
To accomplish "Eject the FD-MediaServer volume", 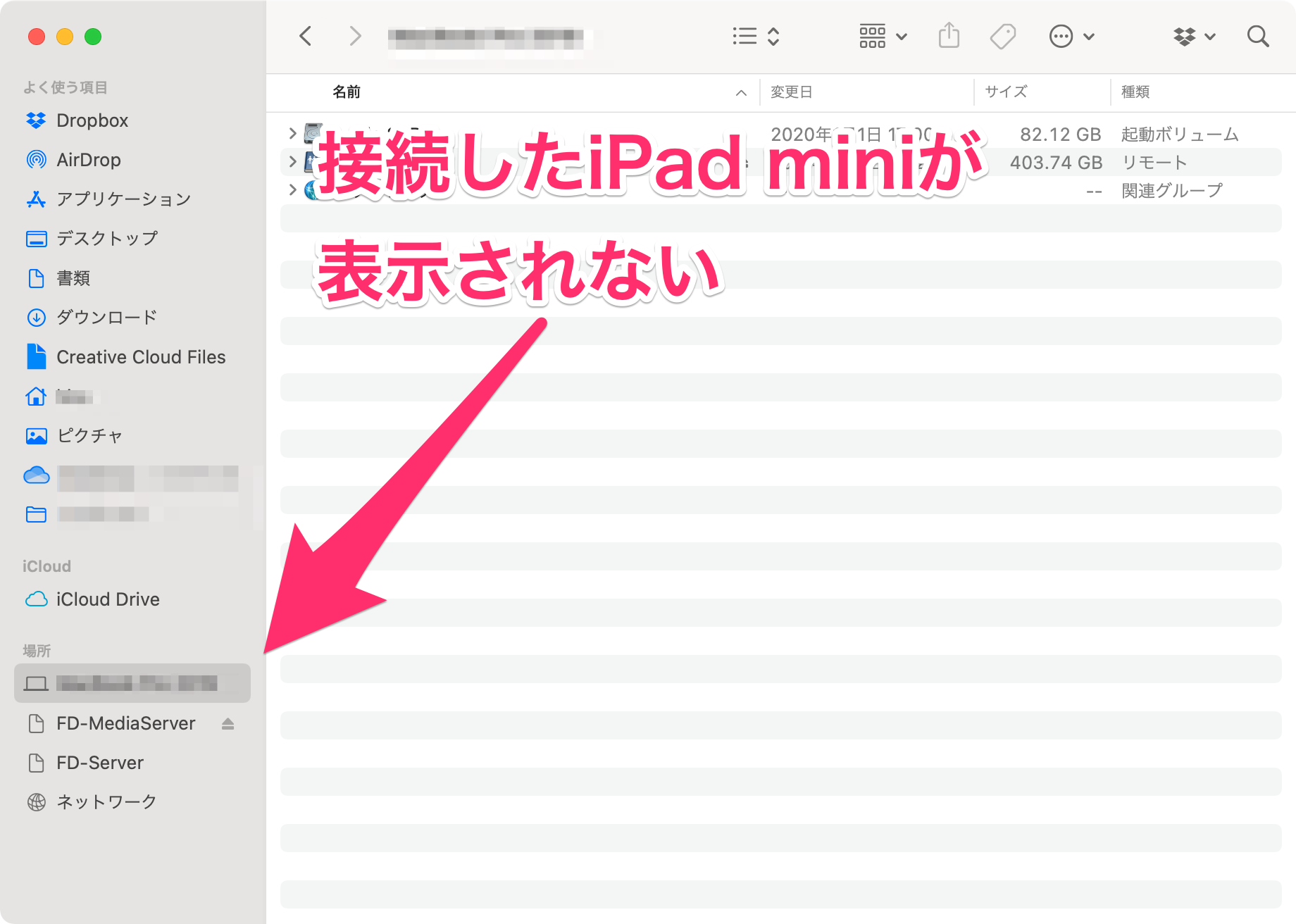I will click(228, 723).
